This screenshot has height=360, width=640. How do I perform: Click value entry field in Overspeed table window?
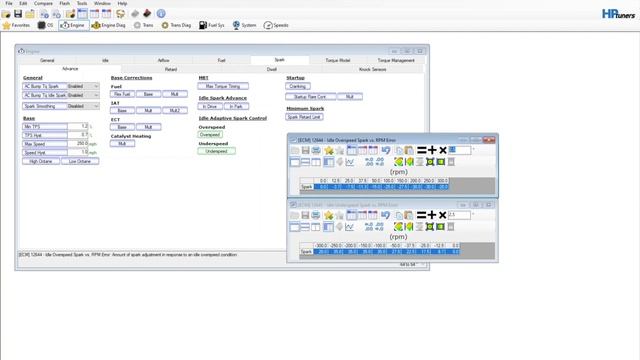pos(460,150)
